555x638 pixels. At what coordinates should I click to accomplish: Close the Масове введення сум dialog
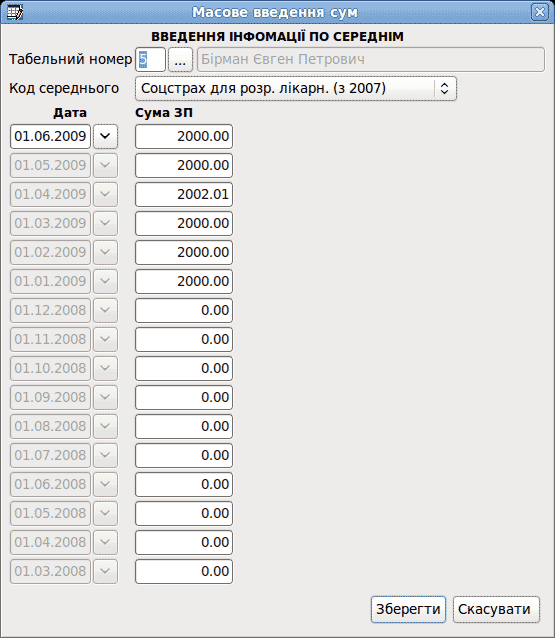pos(540,12)
